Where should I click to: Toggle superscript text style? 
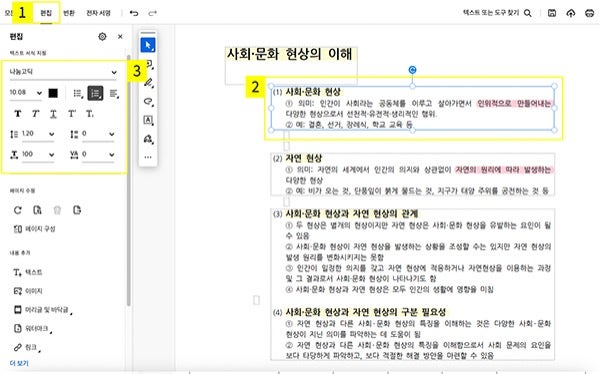[x=72, y=114]
